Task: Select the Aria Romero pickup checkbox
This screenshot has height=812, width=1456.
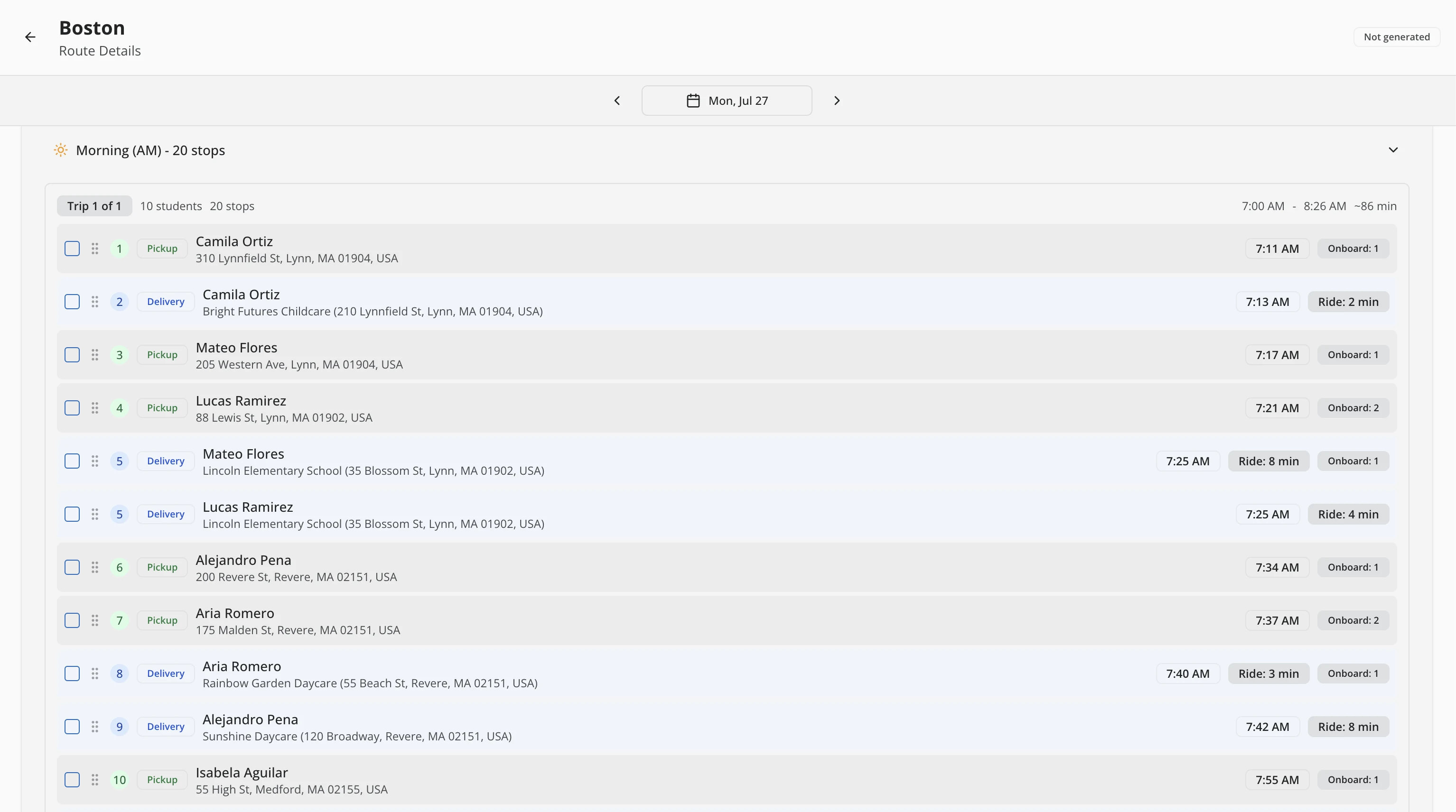Action: (72, 620)
